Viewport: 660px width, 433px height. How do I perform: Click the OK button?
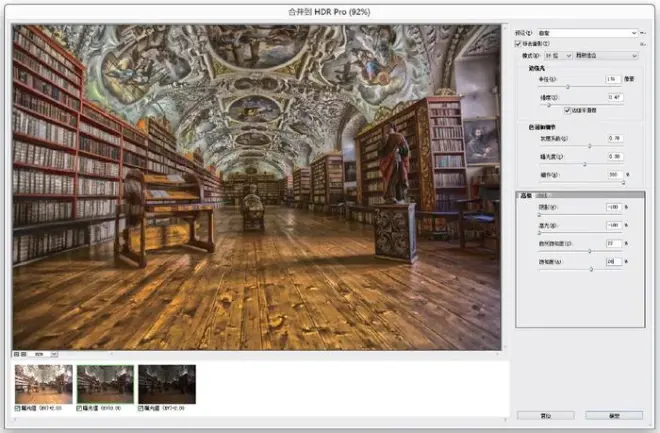(x=614, y=416)
